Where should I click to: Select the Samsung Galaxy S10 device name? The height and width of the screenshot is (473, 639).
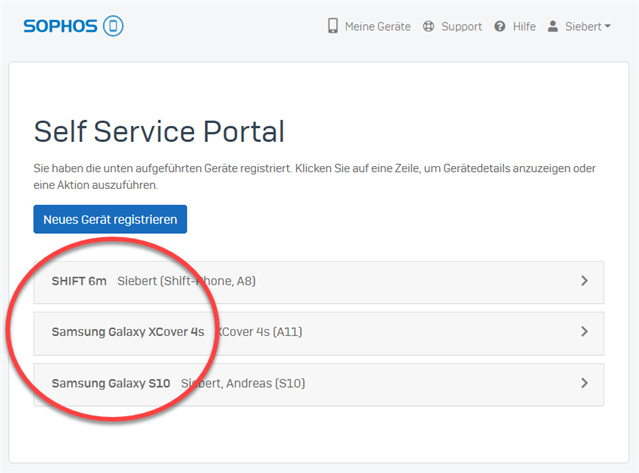[x=111, y=383]
